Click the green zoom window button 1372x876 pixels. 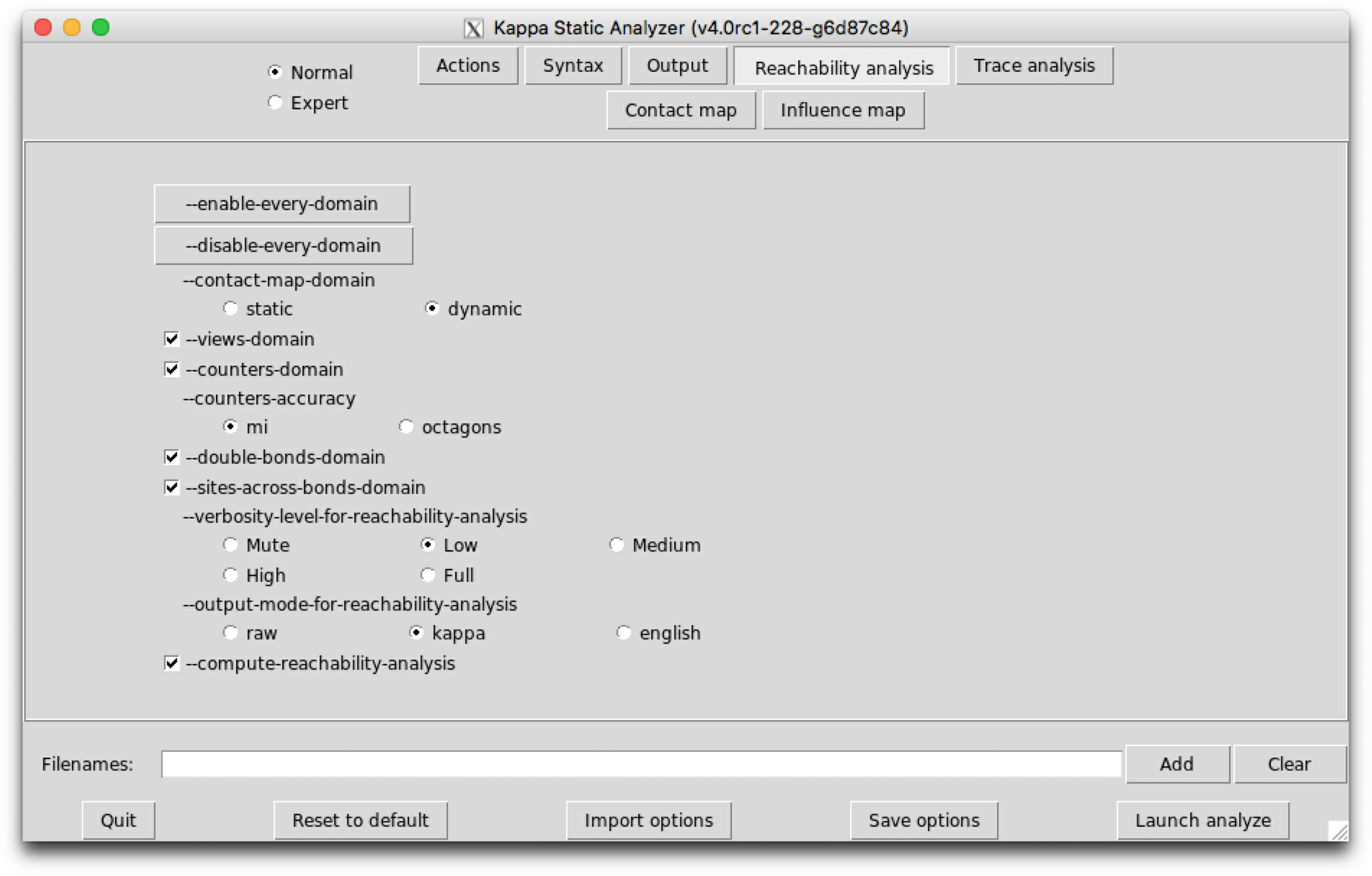(x=101, y=27)
